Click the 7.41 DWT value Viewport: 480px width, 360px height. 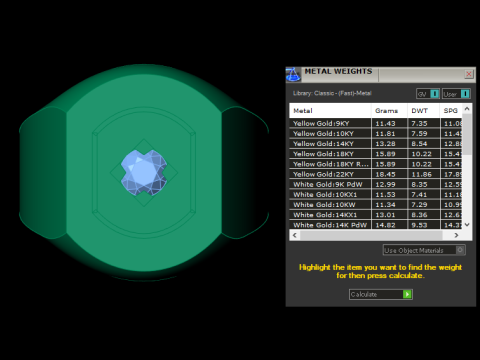click(419, 195)
